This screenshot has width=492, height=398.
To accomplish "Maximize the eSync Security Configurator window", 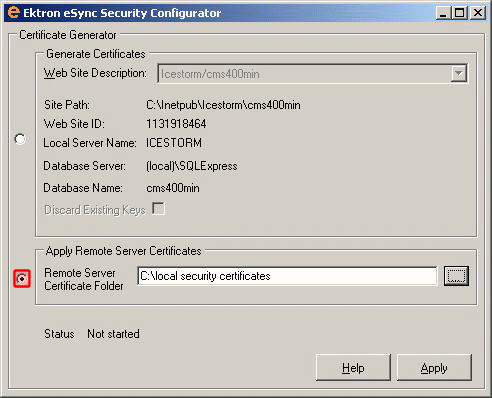I will pos(460,13).
